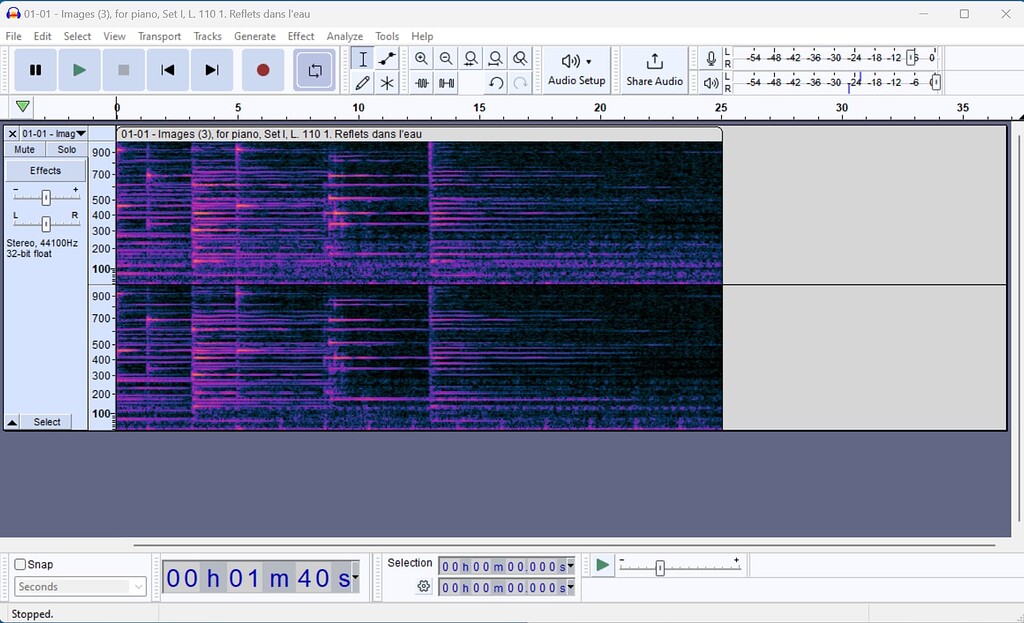Silence the audio selection
Screen dimensions: 1024x623
point(445,82)
